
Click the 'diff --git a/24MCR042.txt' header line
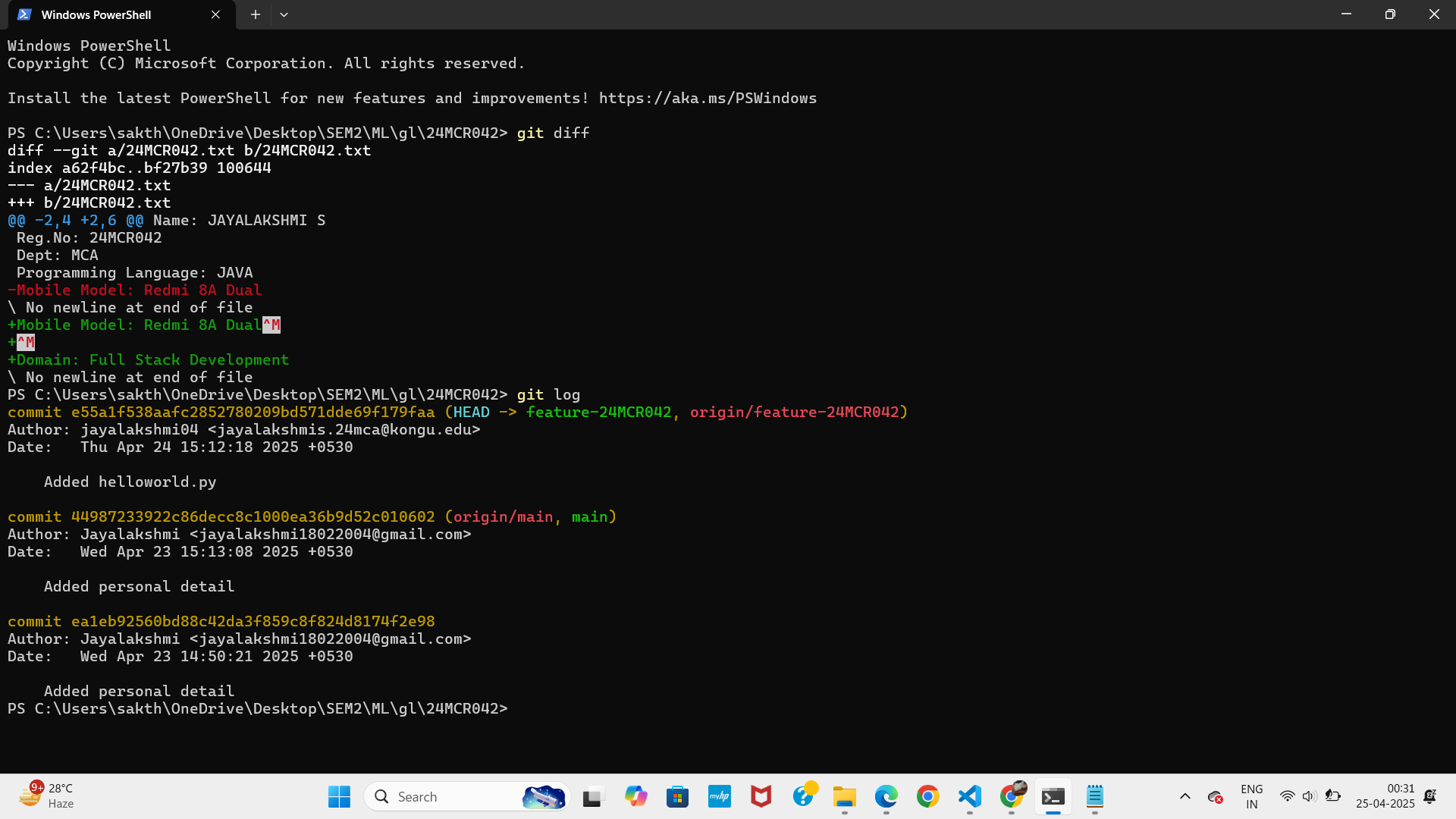[x=190, y=150]
